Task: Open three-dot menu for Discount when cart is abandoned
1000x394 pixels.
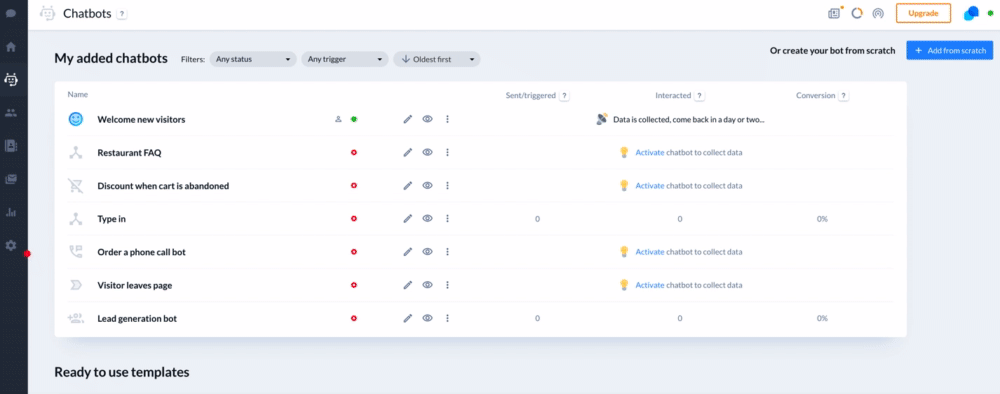Action: click(x=447, y=186)
